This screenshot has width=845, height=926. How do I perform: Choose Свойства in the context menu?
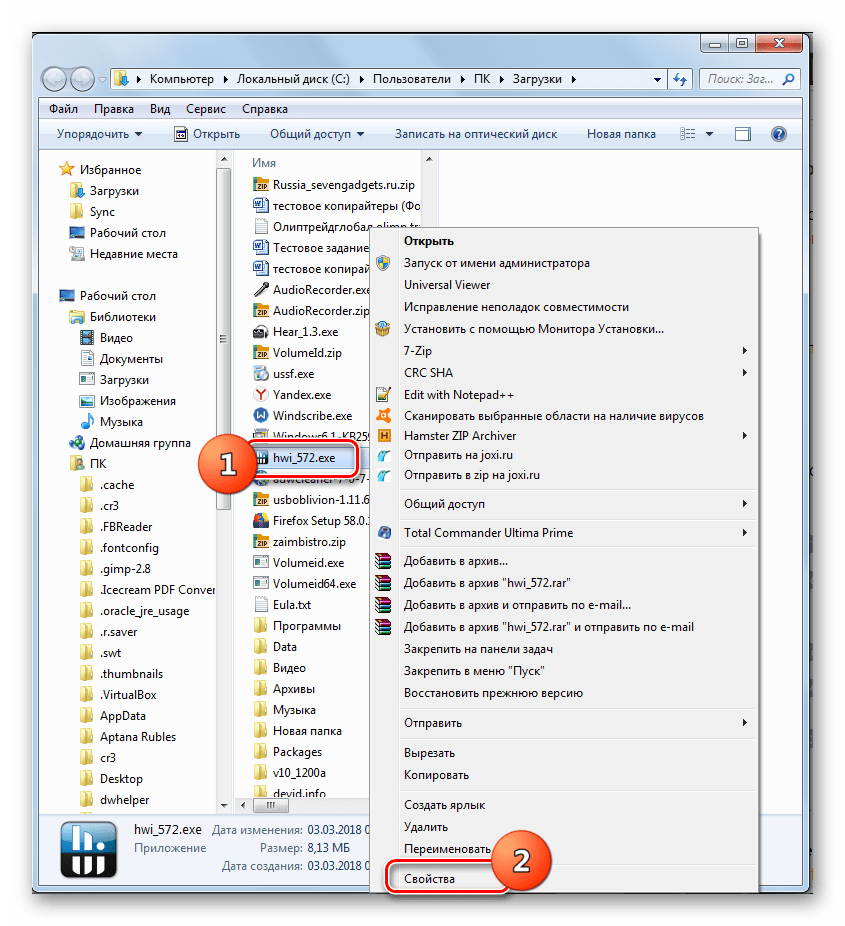[429, 879]
